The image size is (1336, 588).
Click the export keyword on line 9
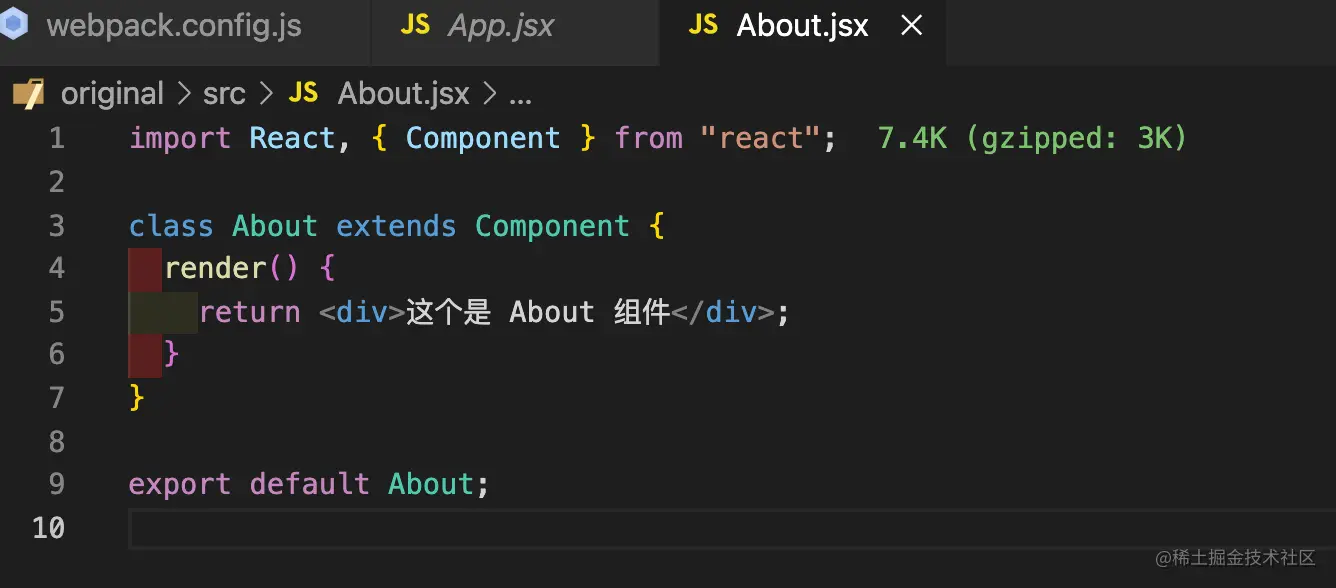click(x=180, y=484)
